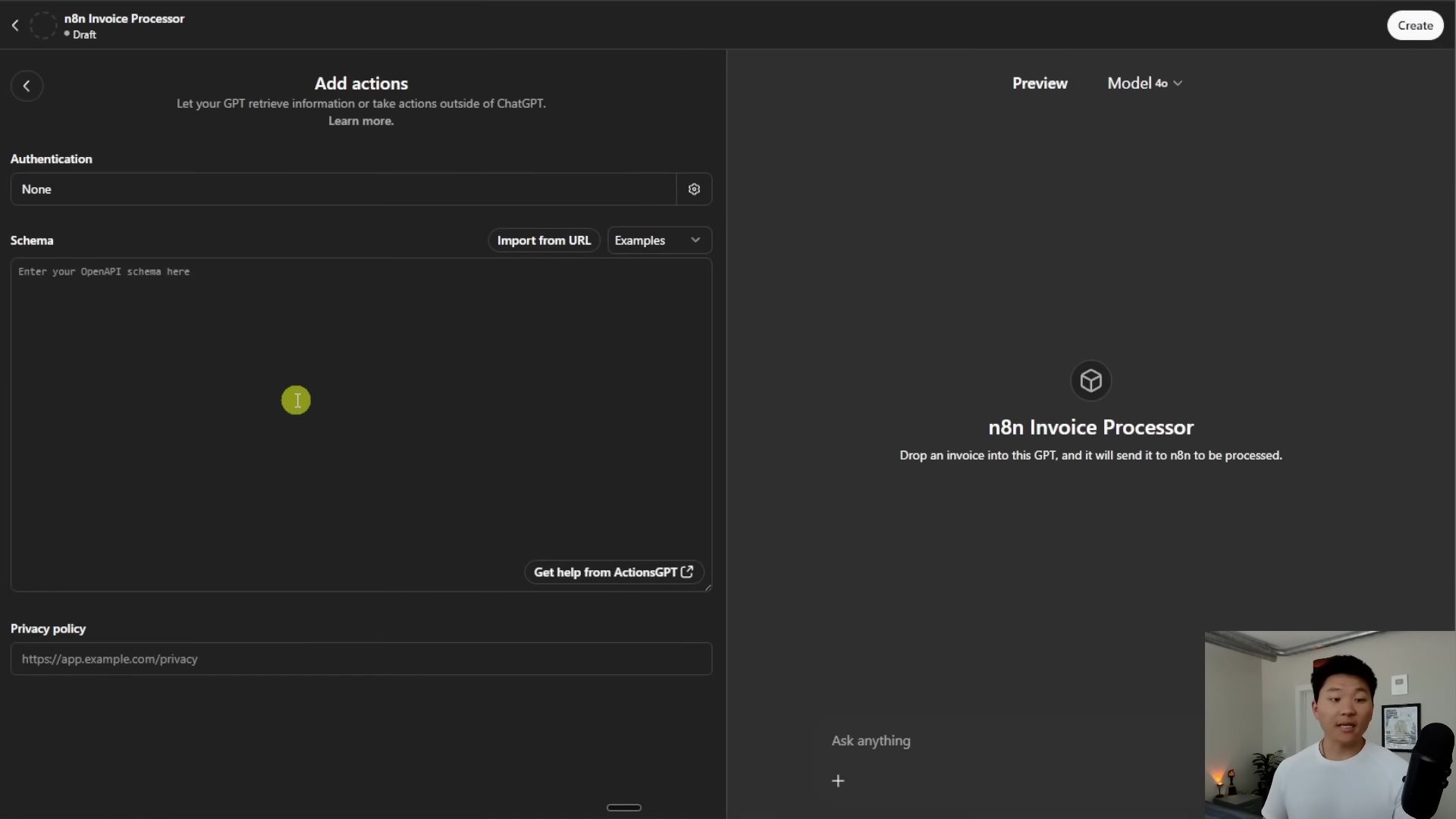Return from Add actions via circled back arrow
The image size is (1456, 819).
point(27,86)
